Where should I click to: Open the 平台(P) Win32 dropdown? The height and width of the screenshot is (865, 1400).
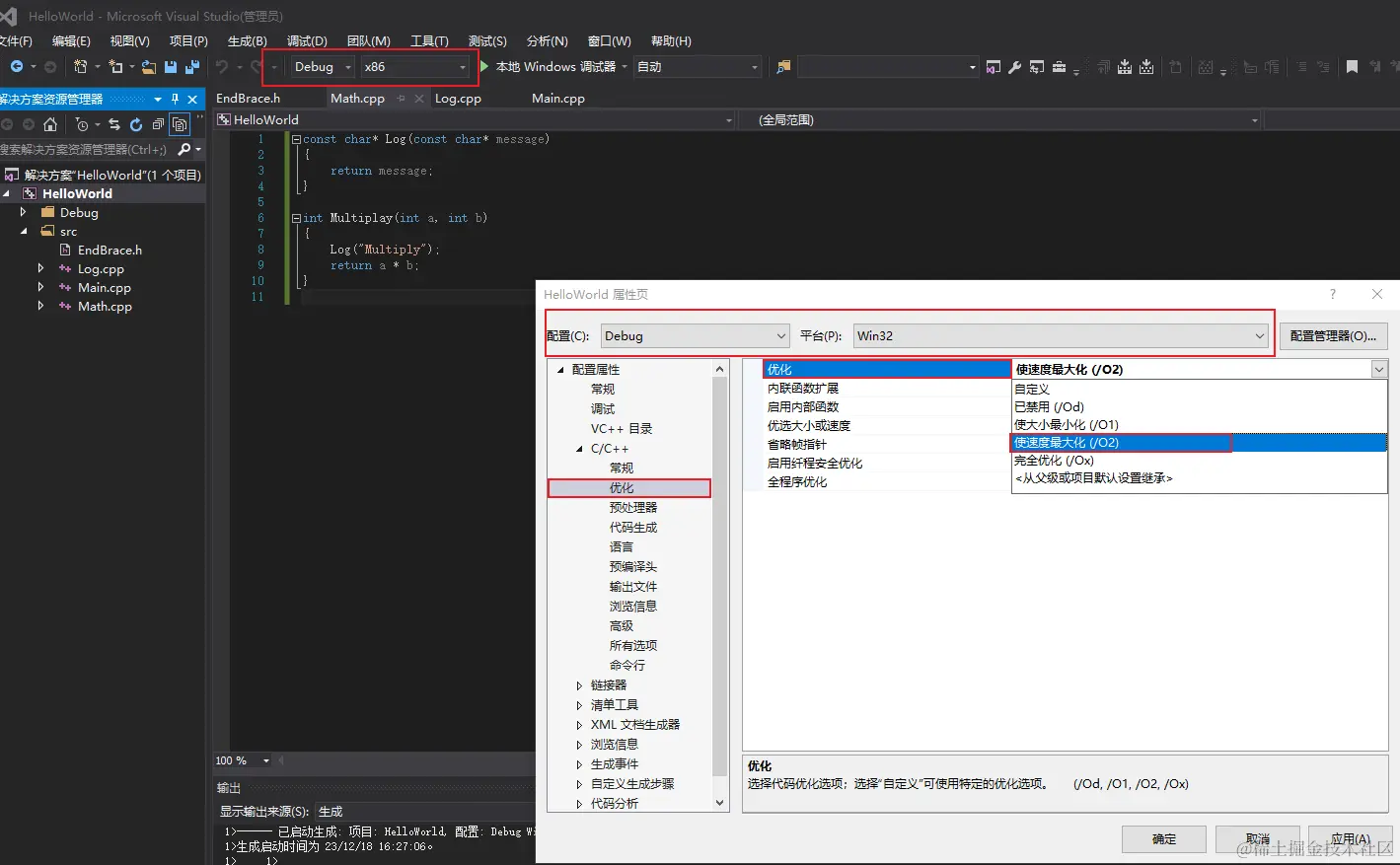[1061, 336]
